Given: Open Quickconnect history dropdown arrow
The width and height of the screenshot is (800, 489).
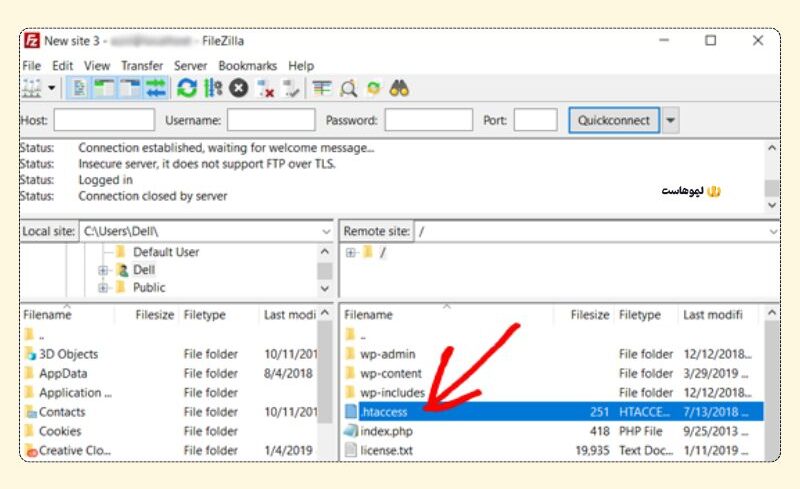Looking at the screenshot, I should click(x=670, y=121).
